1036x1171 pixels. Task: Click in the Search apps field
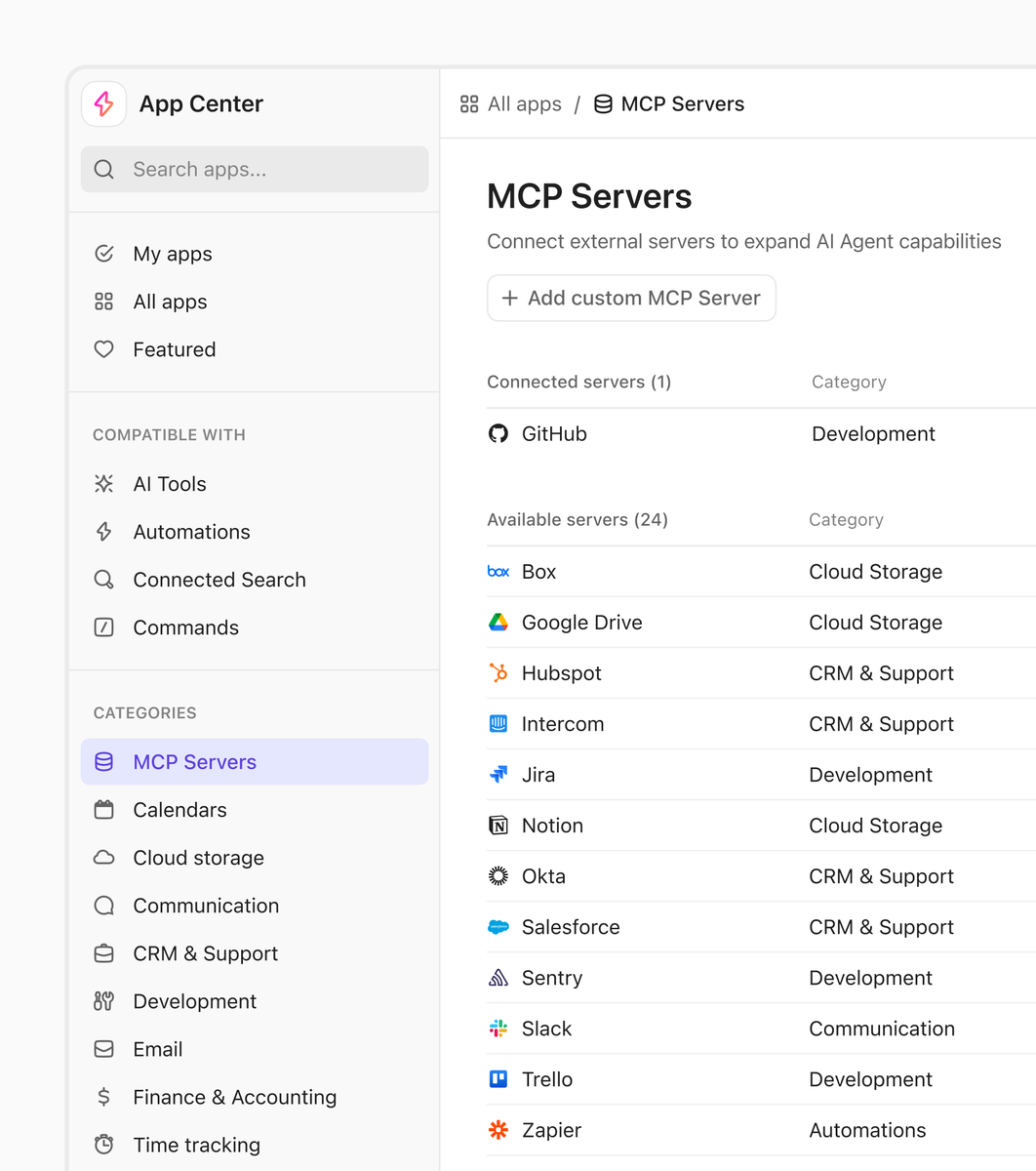click(255, 170)
